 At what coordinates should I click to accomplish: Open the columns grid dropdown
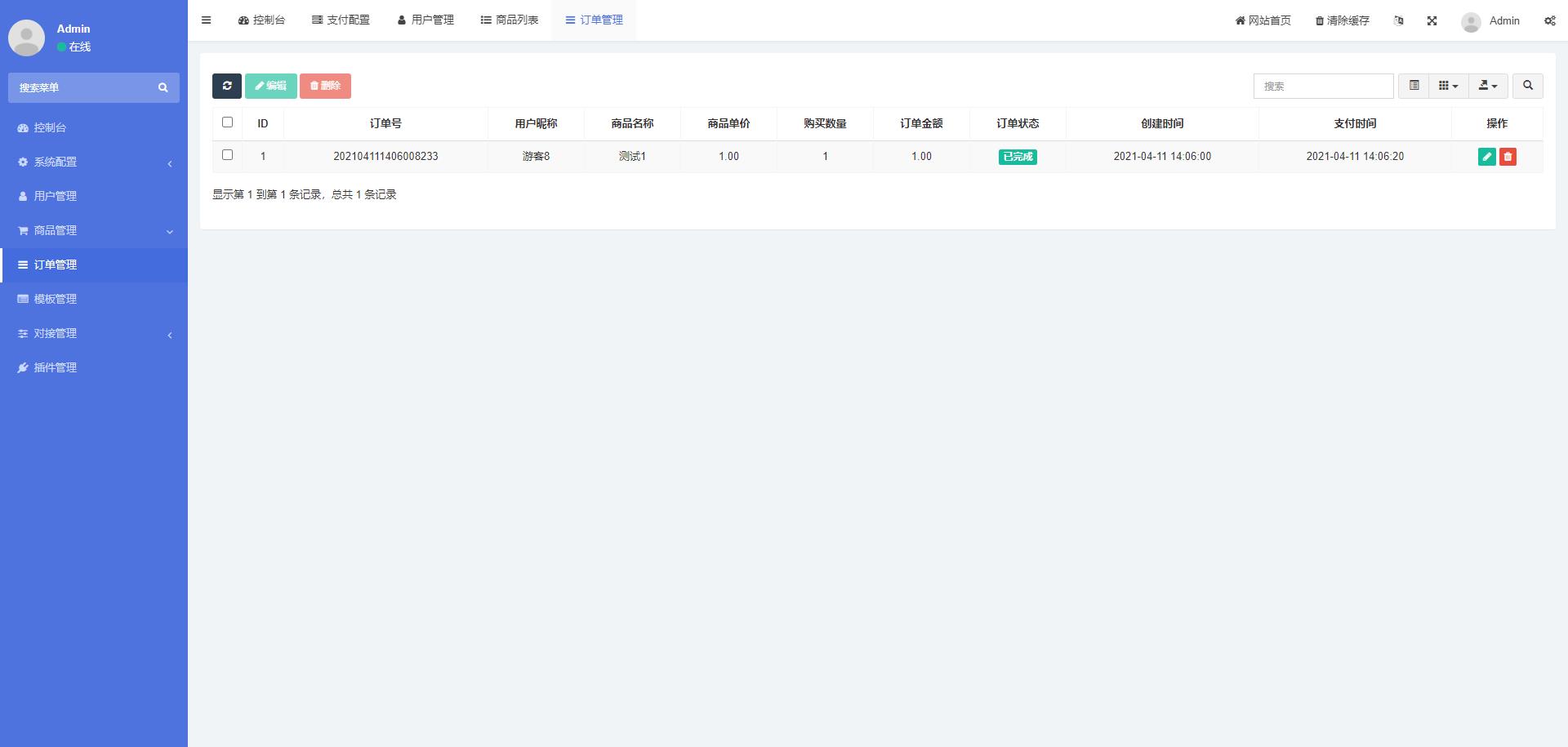tap(1448, 86)
